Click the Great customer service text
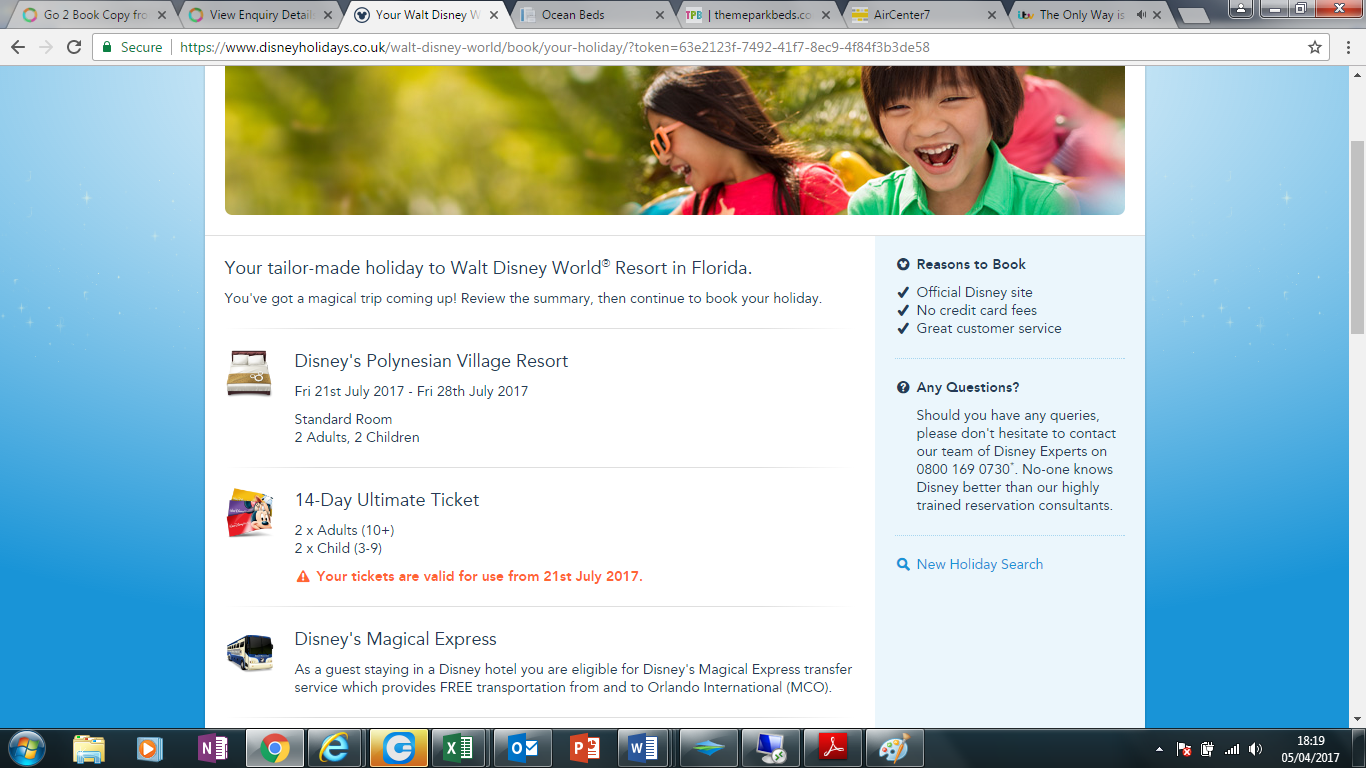Image resolution: width=1366 pixels, height=768 pixels. [x=989, y=329]
